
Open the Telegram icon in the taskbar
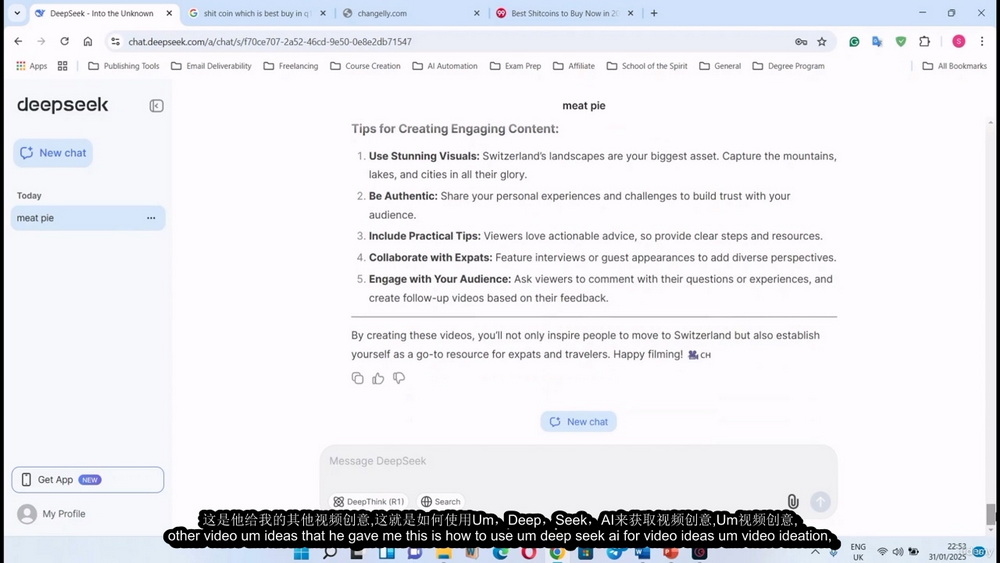614,552
